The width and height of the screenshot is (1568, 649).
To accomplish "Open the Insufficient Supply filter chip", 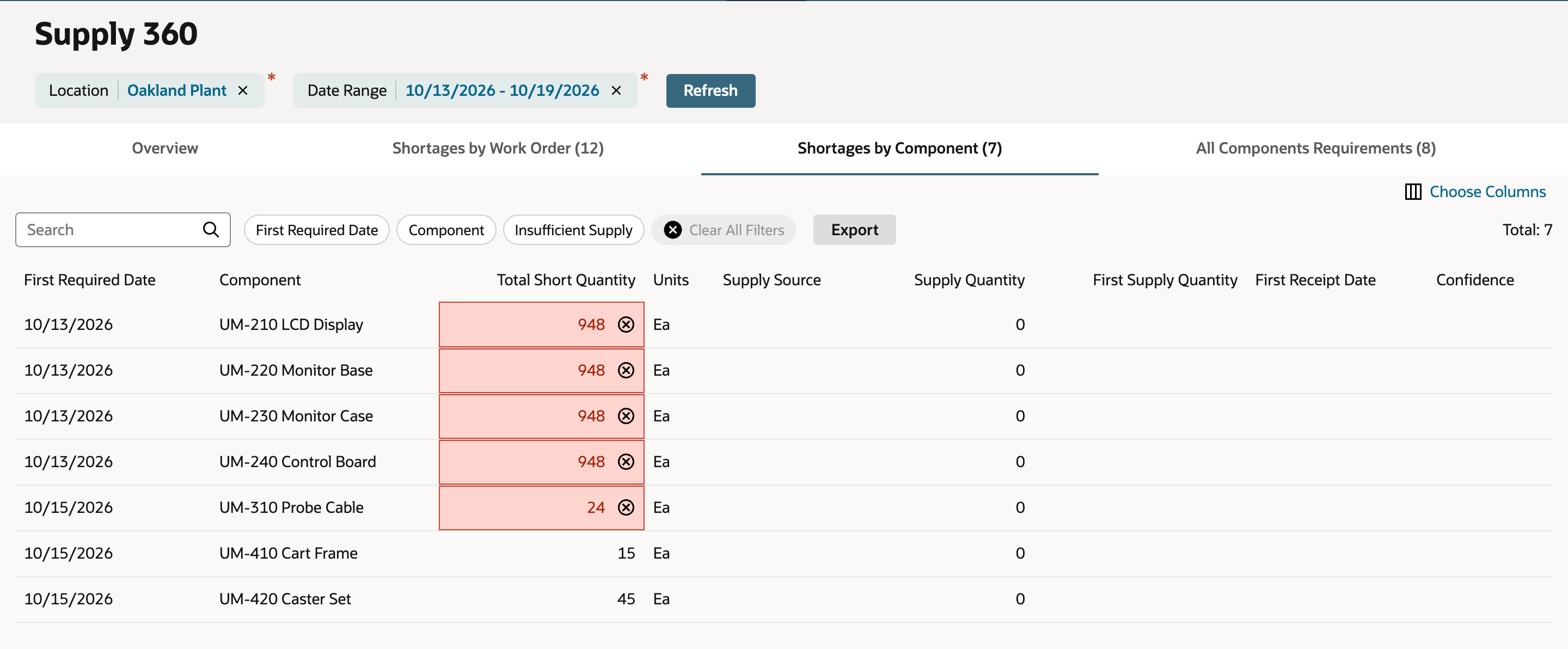I will click(573, 230).
